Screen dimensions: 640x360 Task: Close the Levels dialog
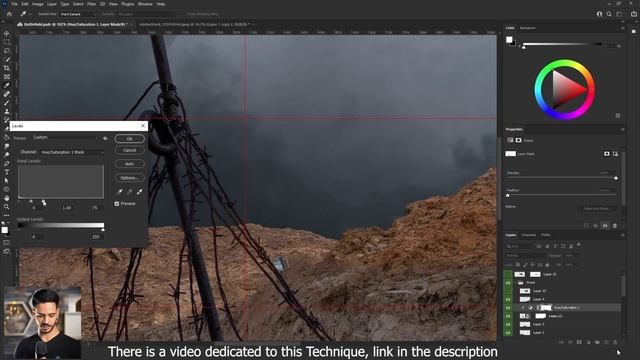[x=143, y=126]
